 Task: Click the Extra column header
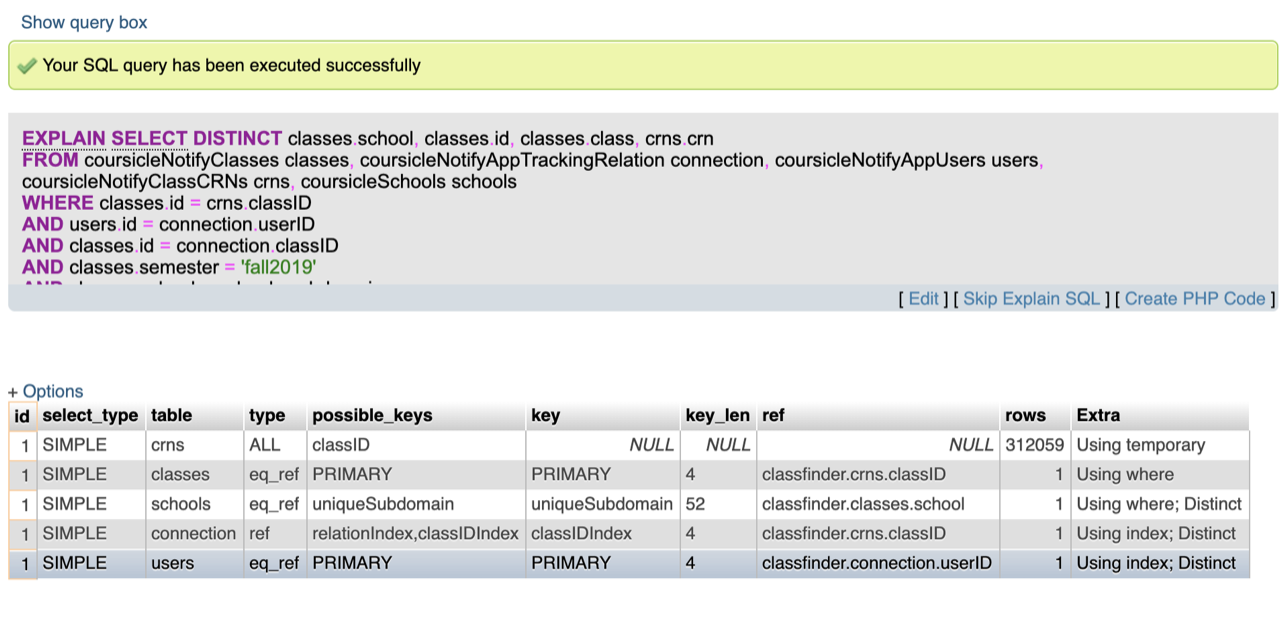[x=1098, y=415]
